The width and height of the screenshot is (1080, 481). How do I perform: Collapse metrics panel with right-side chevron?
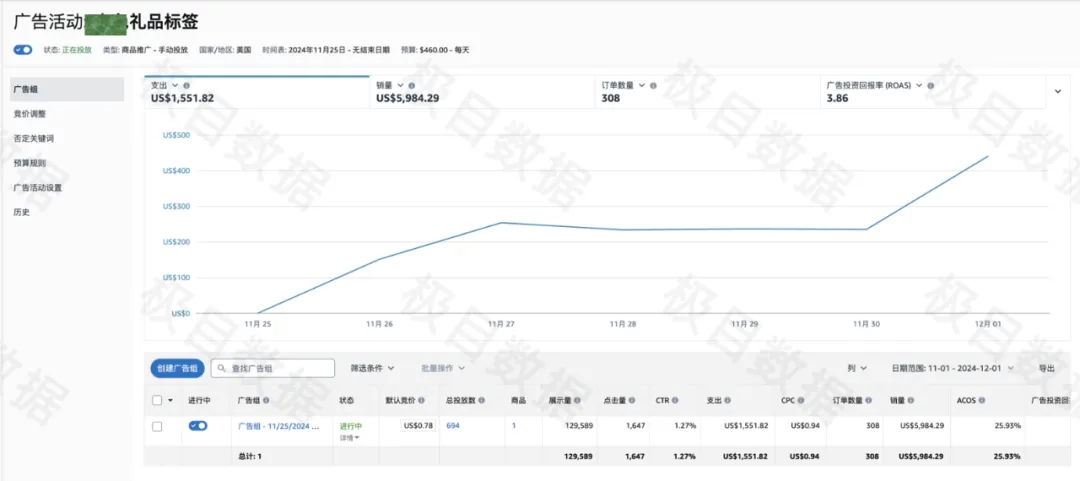[1058, 90]
